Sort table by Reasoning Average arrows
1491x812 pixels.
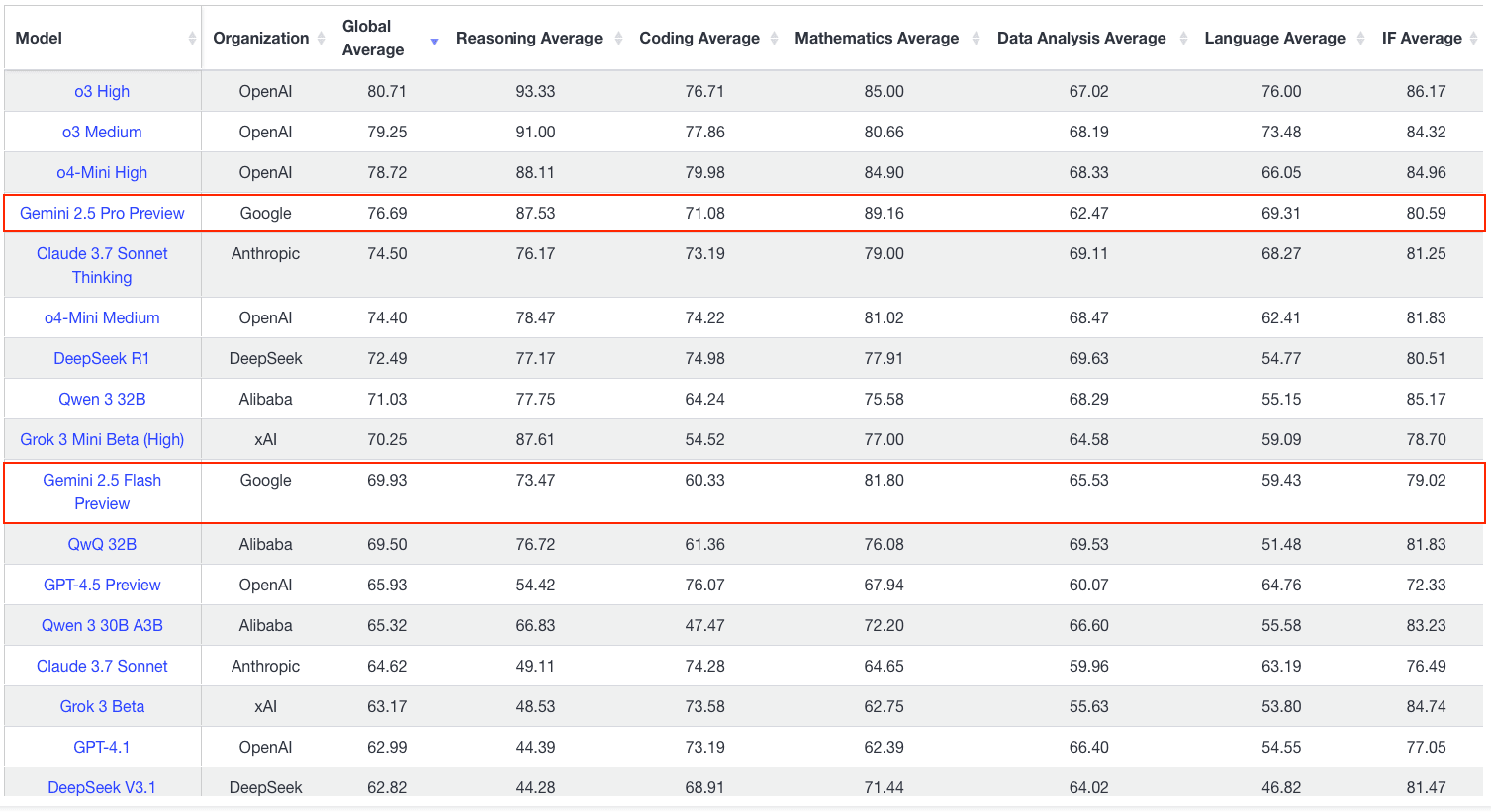[618, 39]
